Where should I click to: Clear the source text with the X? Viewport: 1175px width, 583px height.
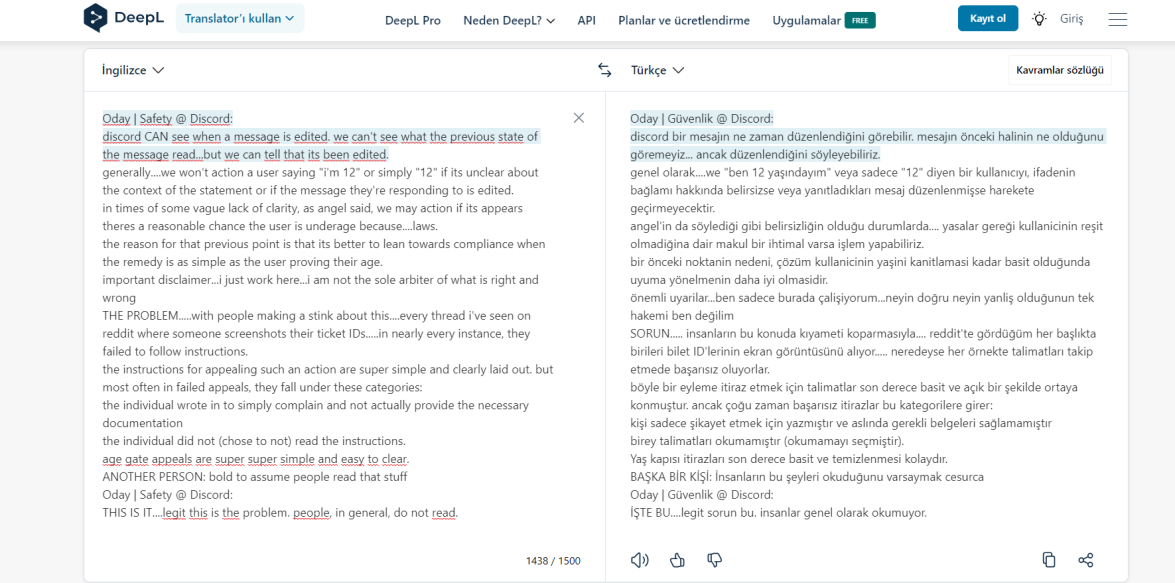tap(579, 118)
